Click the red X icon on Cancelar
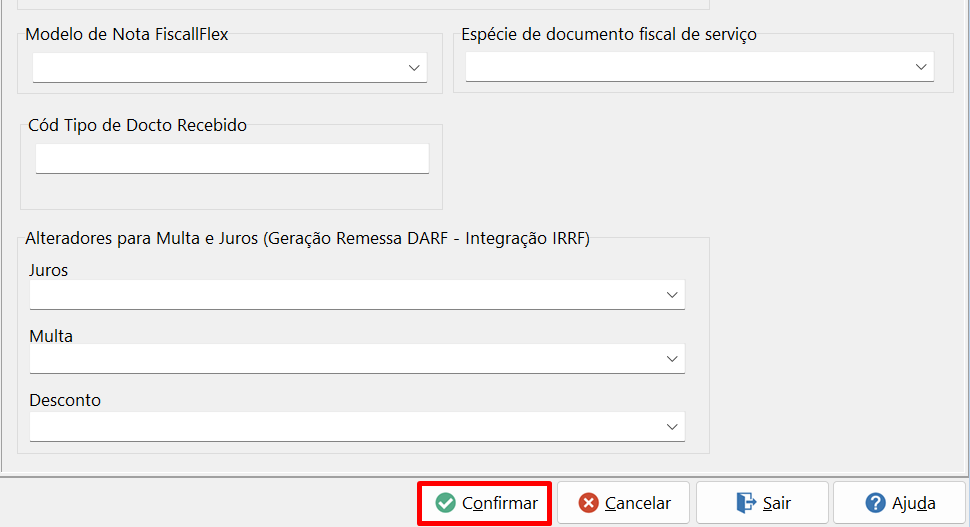 click(x=588, y=503)
